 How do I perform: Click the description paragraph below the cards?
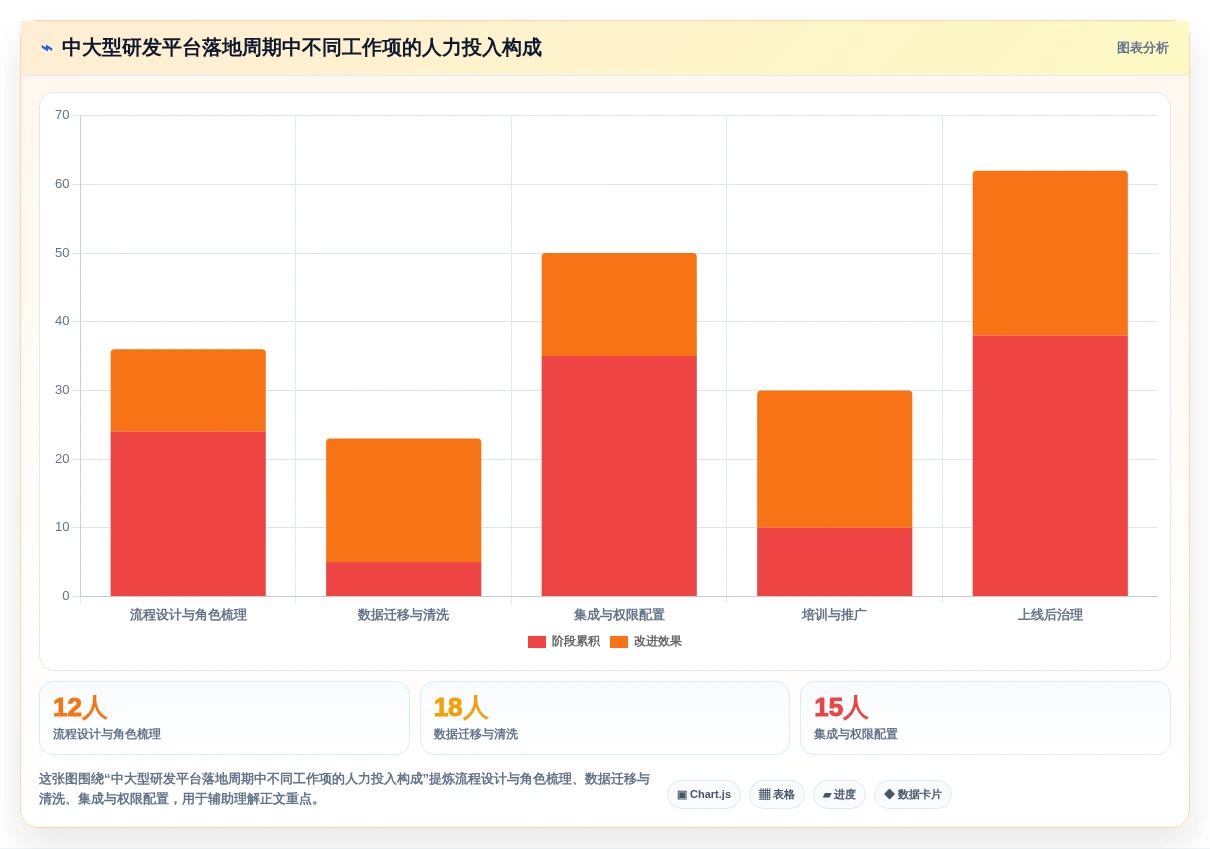[345, 789]
